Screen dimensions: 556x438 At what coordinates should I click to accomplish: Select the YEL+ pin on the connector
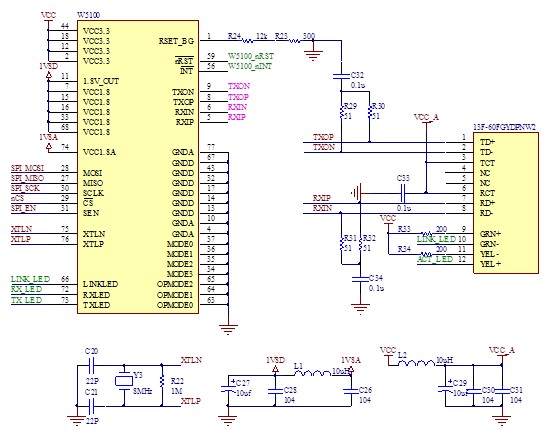point(490,264)
